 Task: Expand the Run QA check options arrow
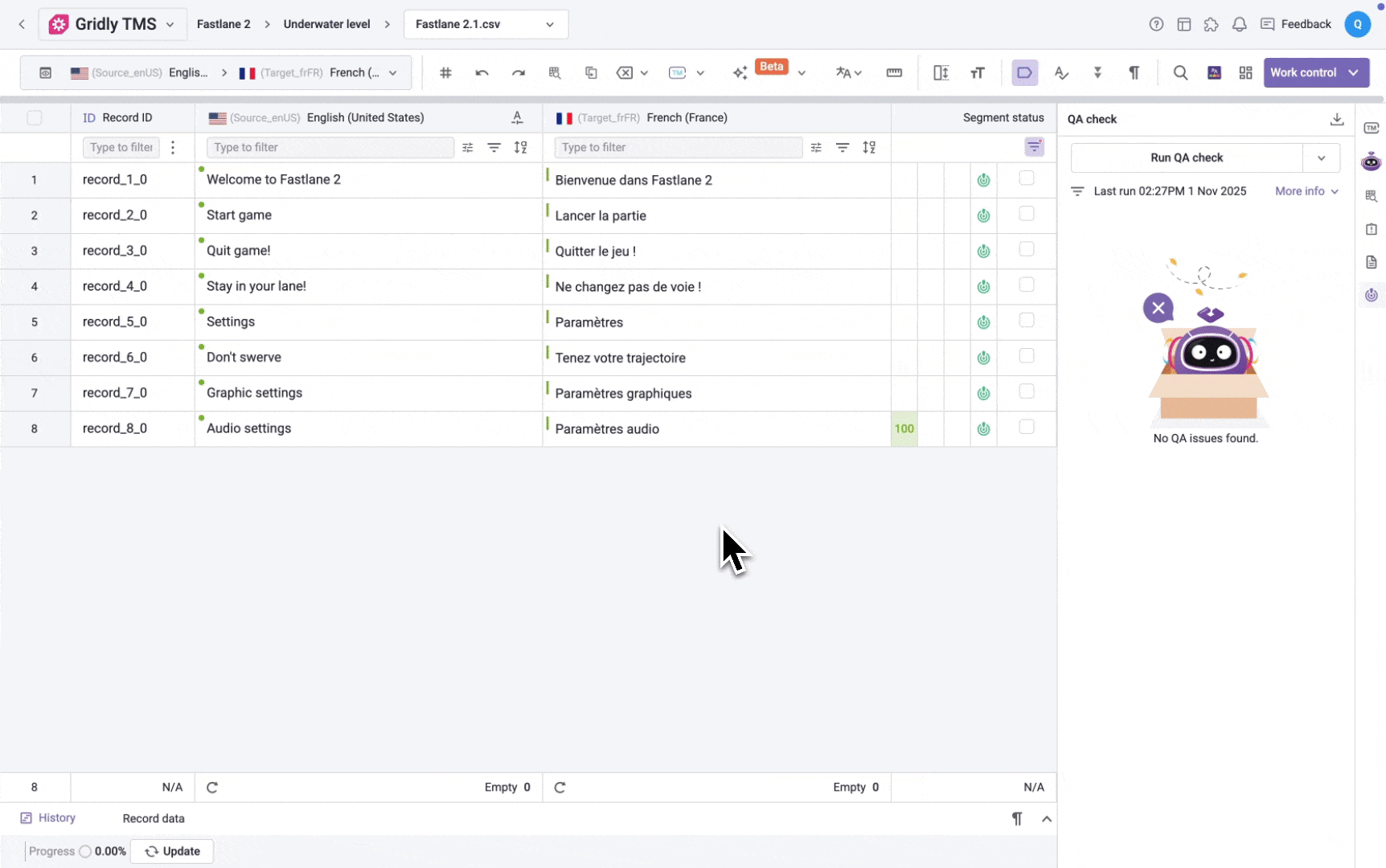(1321, 158)
